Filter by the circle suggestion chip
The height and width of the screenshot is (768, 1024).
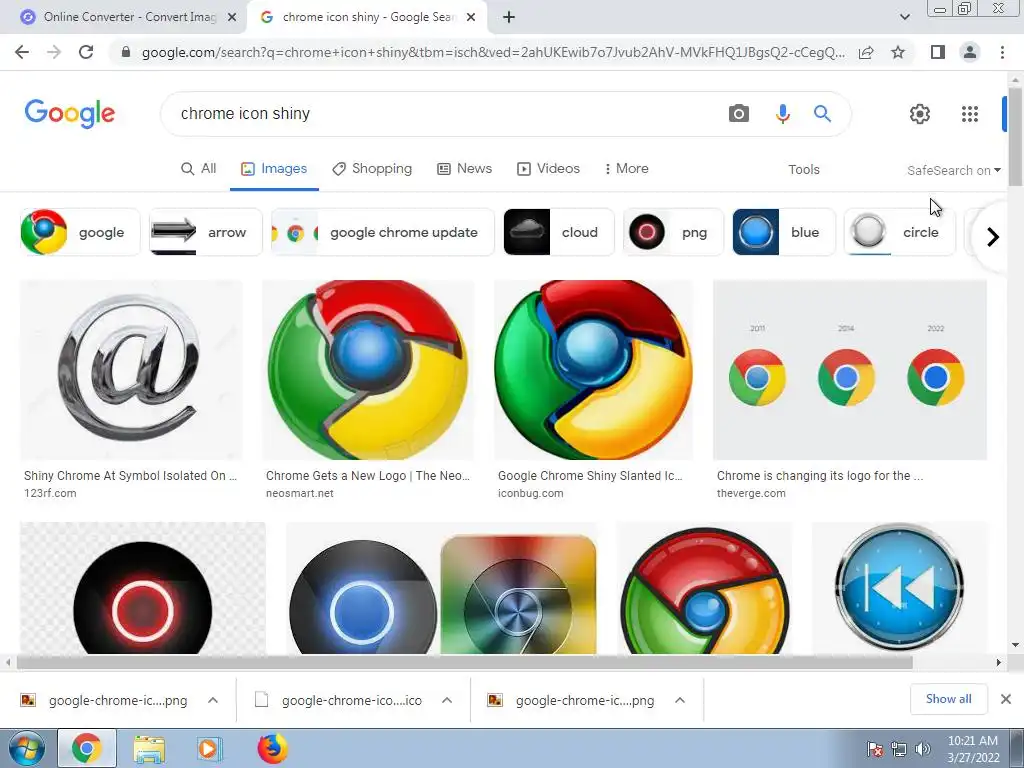click(x=900, y=232)
